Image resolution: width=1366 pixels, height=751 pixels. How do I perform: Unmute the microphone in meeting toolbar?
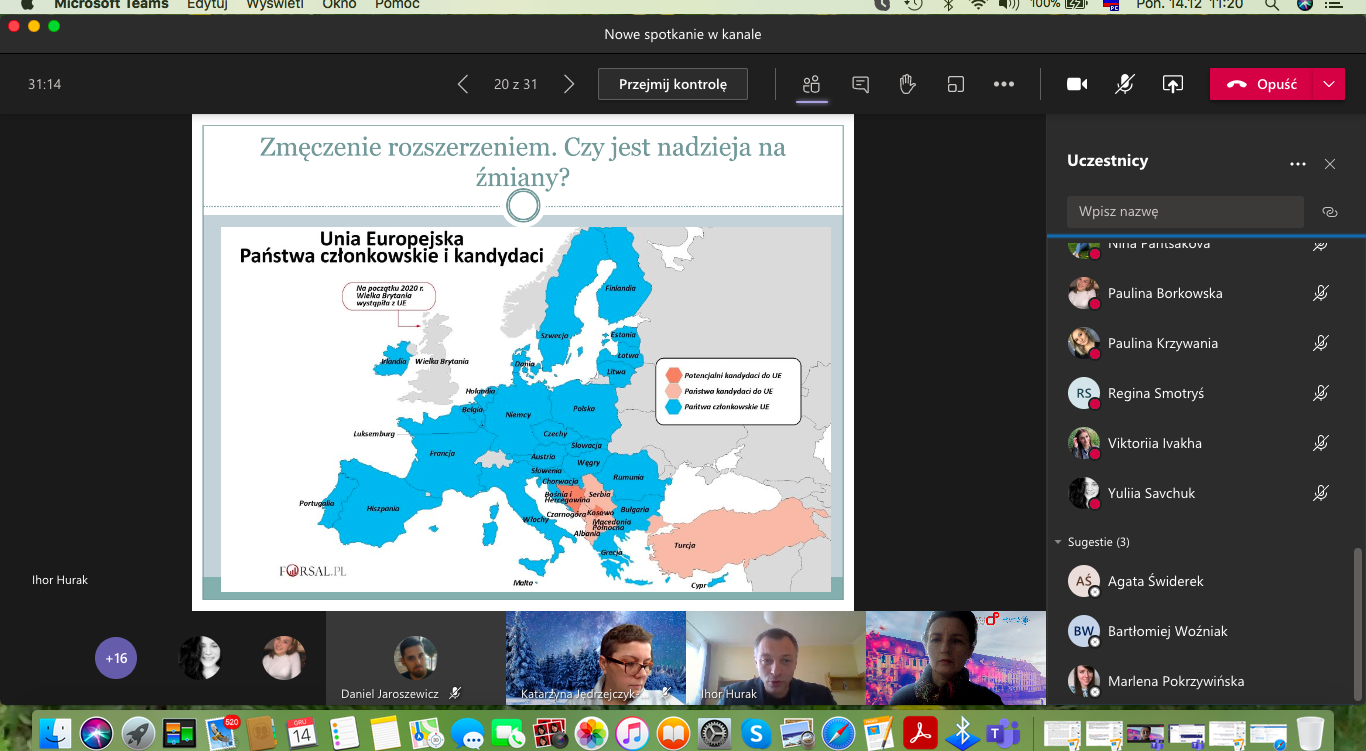[x=1125, y=85]
